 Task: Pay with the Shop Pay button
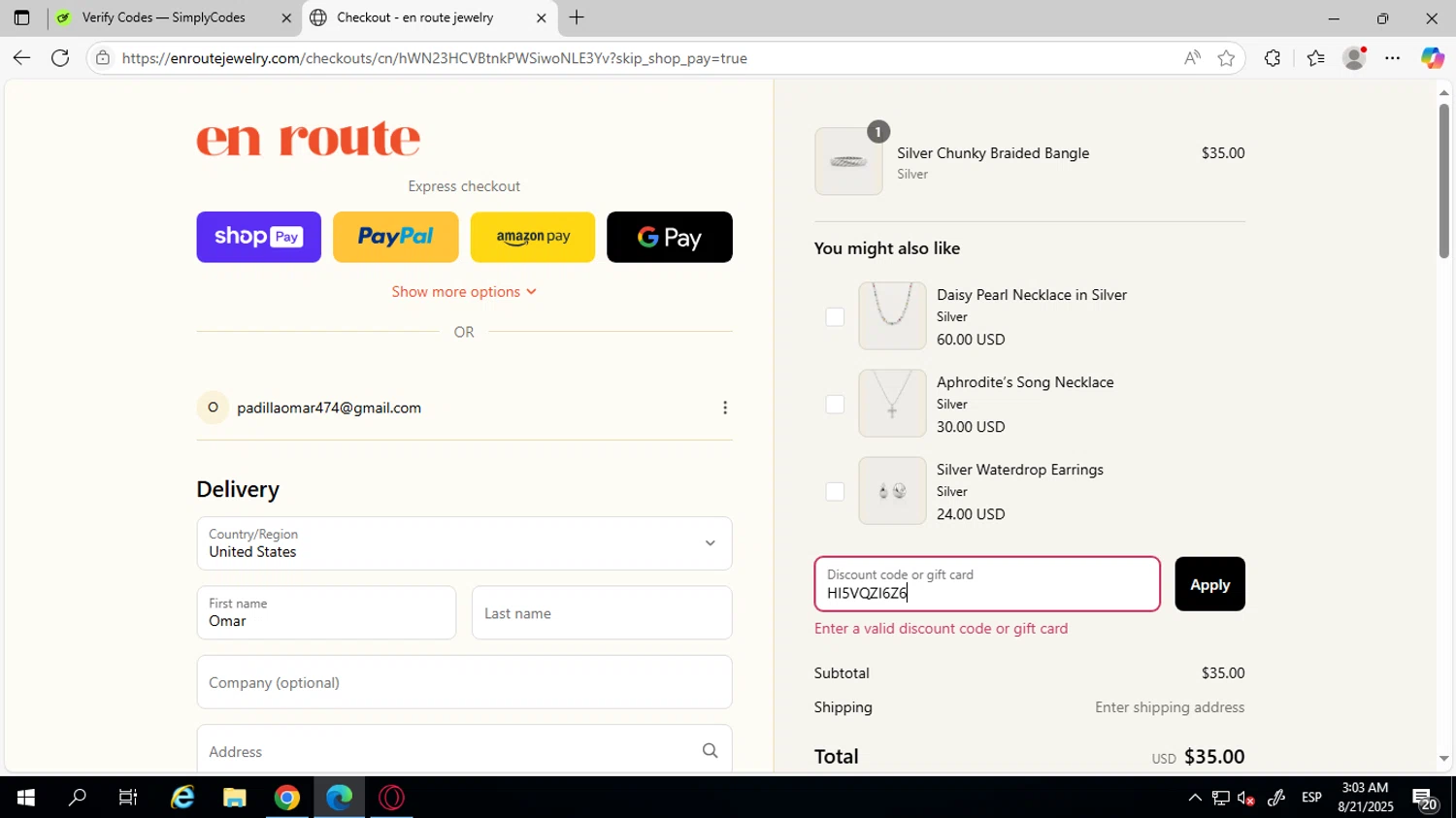coord(258,237)
